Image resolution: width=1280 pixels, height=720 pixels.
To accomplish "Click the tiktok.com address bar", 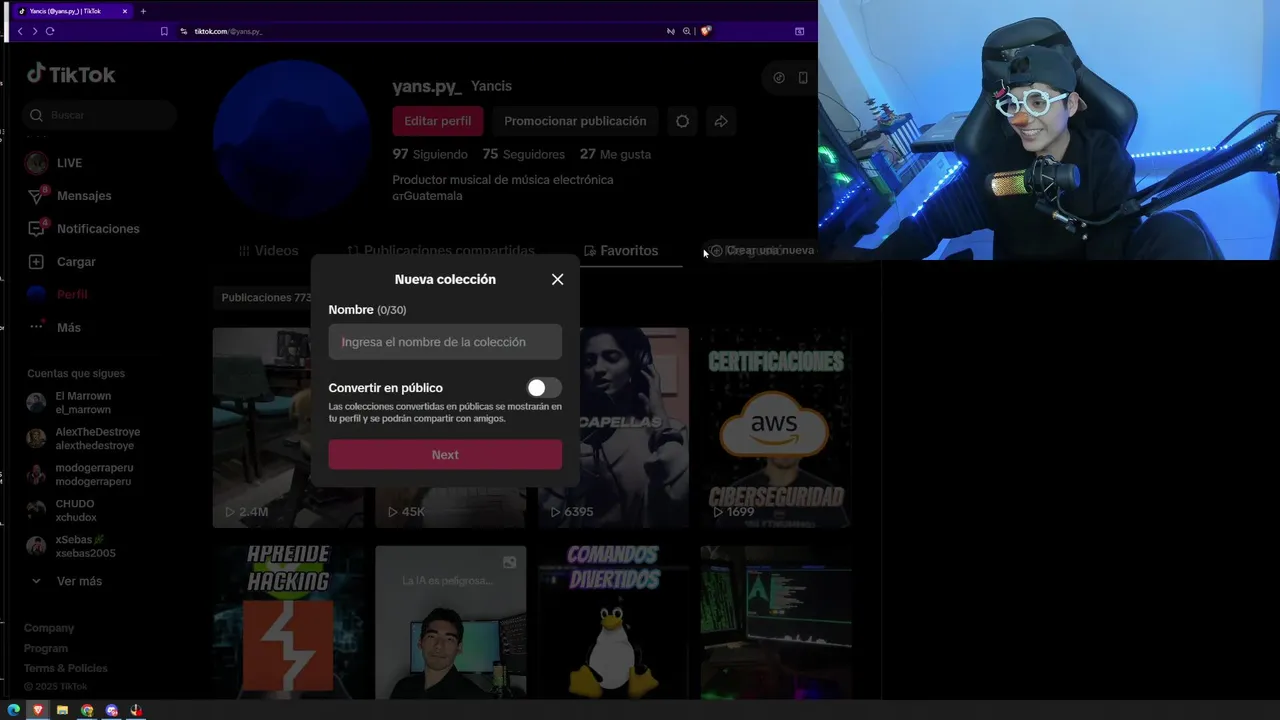I will tap(420, 31).
